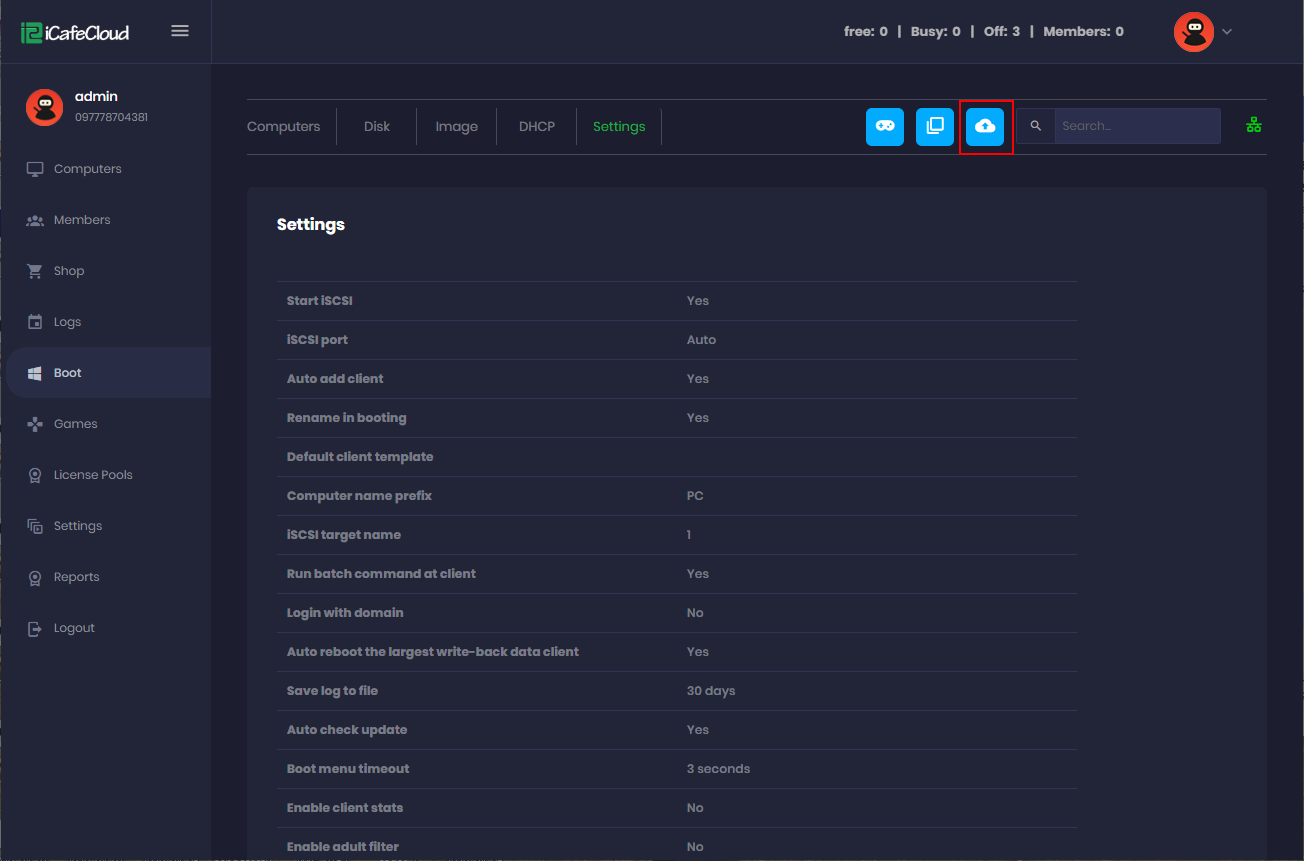
Task: Select the Boot section in the sidebar
Action: [x=67, y=372]
